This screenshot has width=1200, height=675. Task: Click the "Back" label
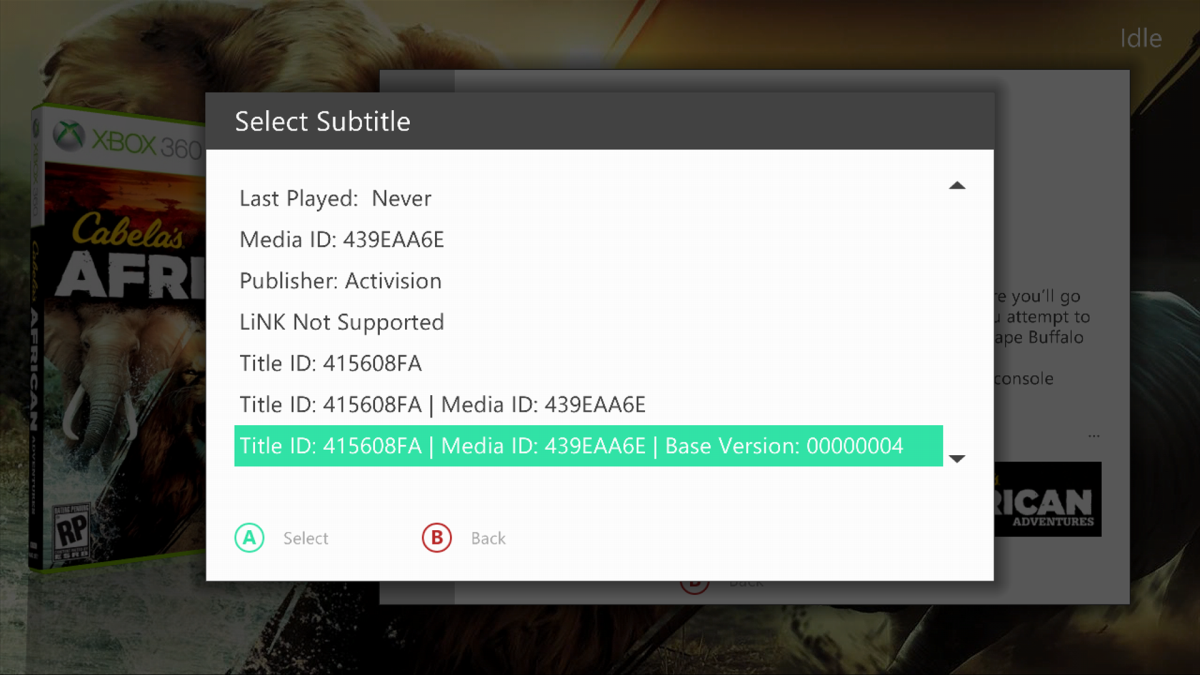point(488,538)
